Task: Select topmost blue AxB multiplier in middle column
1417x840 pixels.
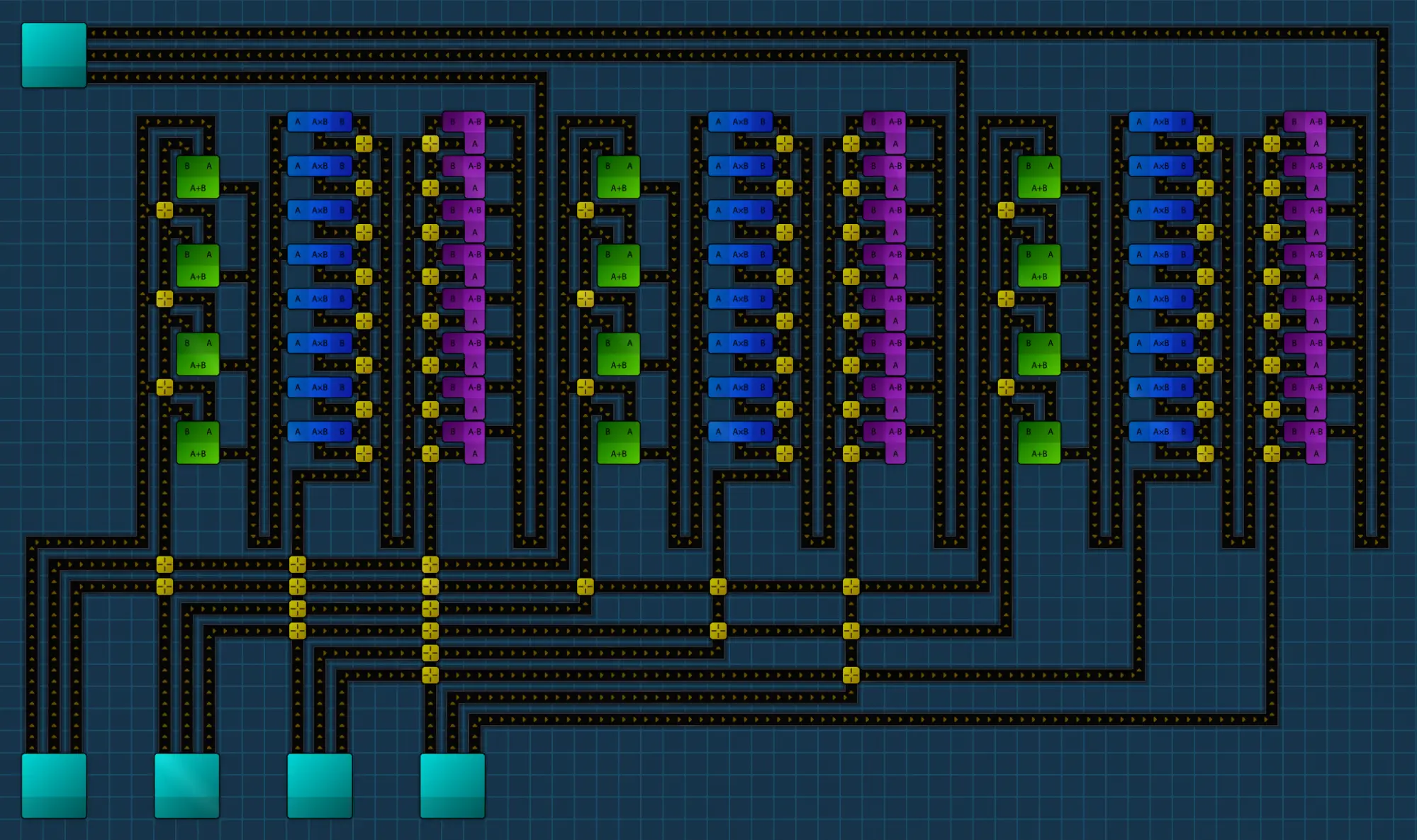Action: 740,121
